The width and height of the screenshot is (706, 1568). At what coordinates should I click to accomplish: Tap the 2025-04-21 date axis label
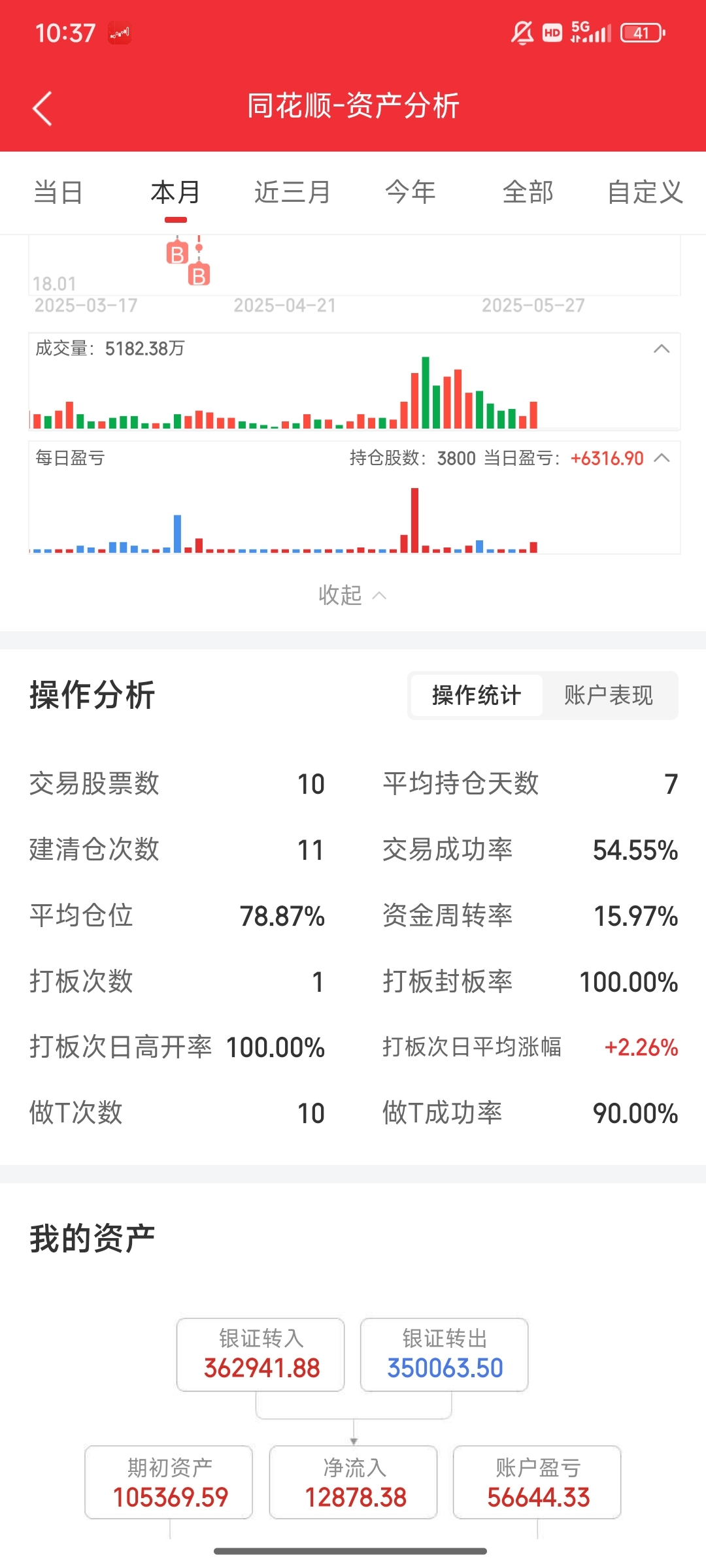(x=285, y=306)
